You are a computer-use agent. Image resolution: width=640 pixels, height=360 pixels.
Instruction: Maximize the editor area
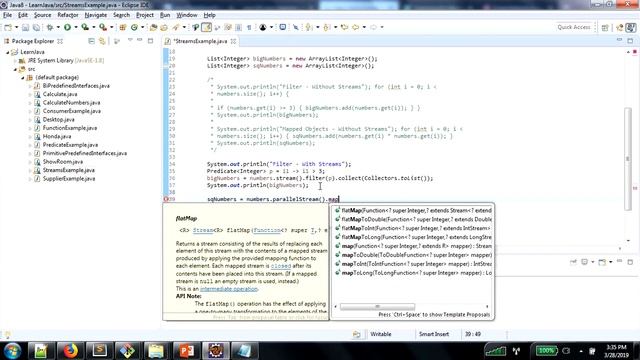tap(630, 41)
